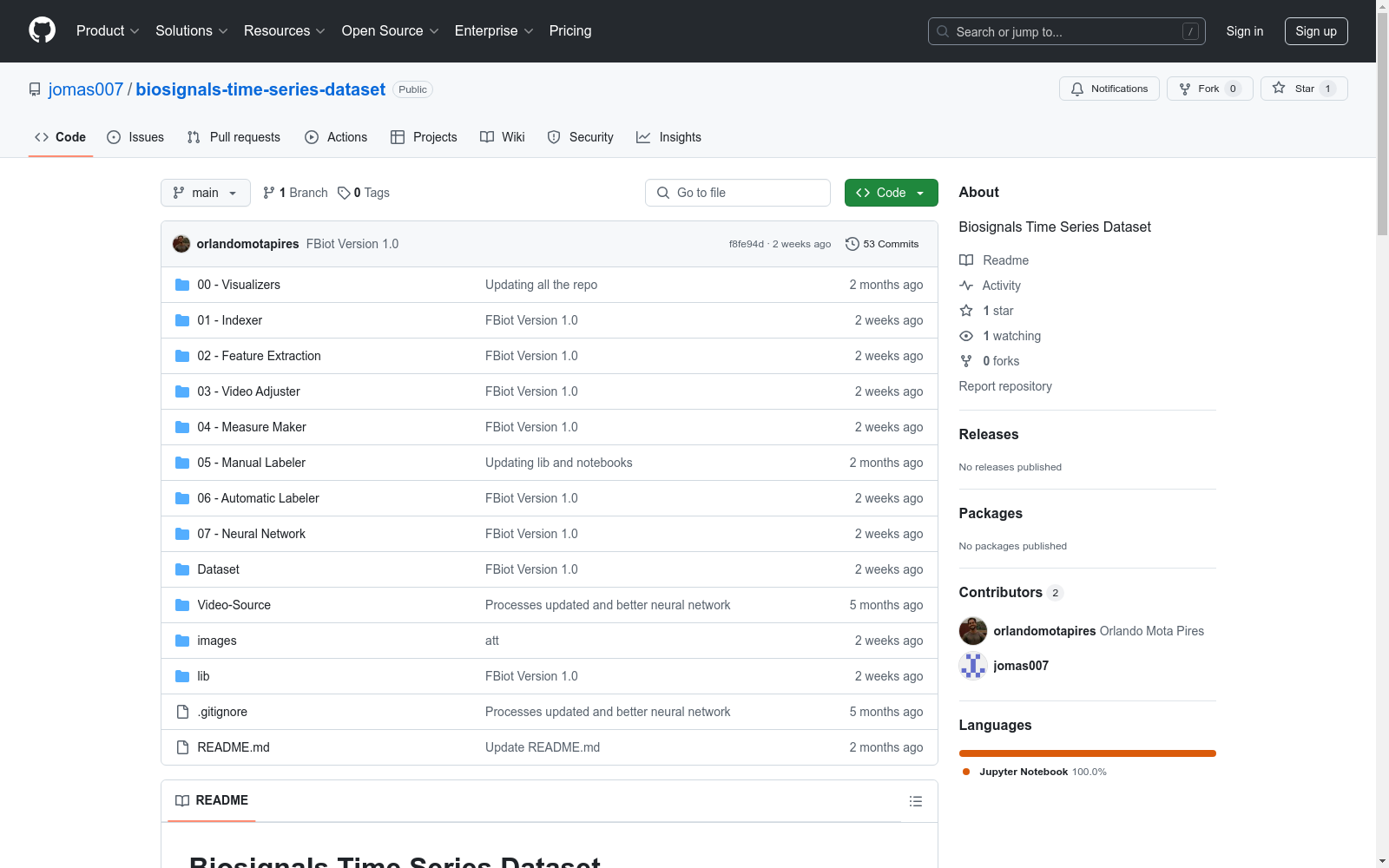Select the Code repository tab
Viewport: 1389px width, 868px height.
pyautogui.click(x=61, y=137)
